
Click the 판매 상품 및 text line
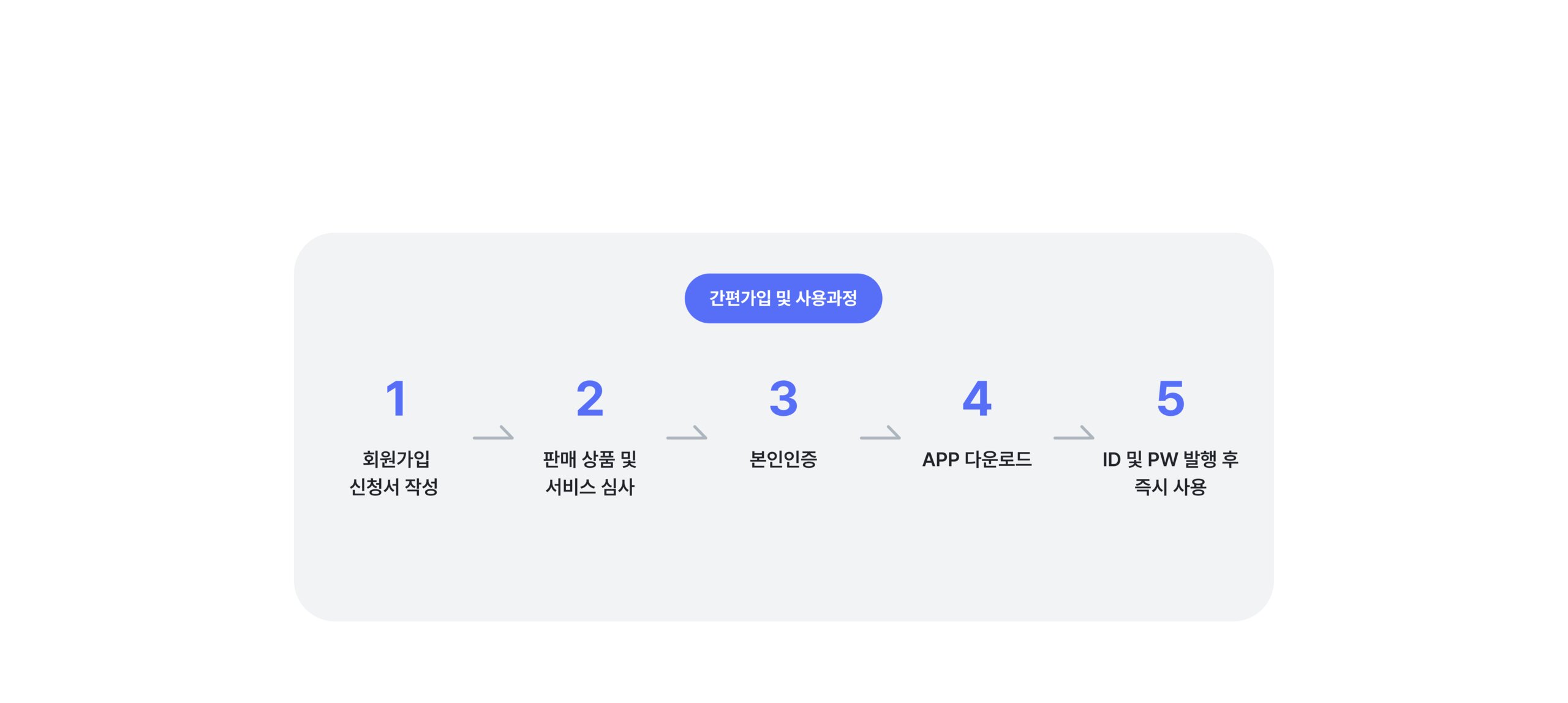coord(590,459)
